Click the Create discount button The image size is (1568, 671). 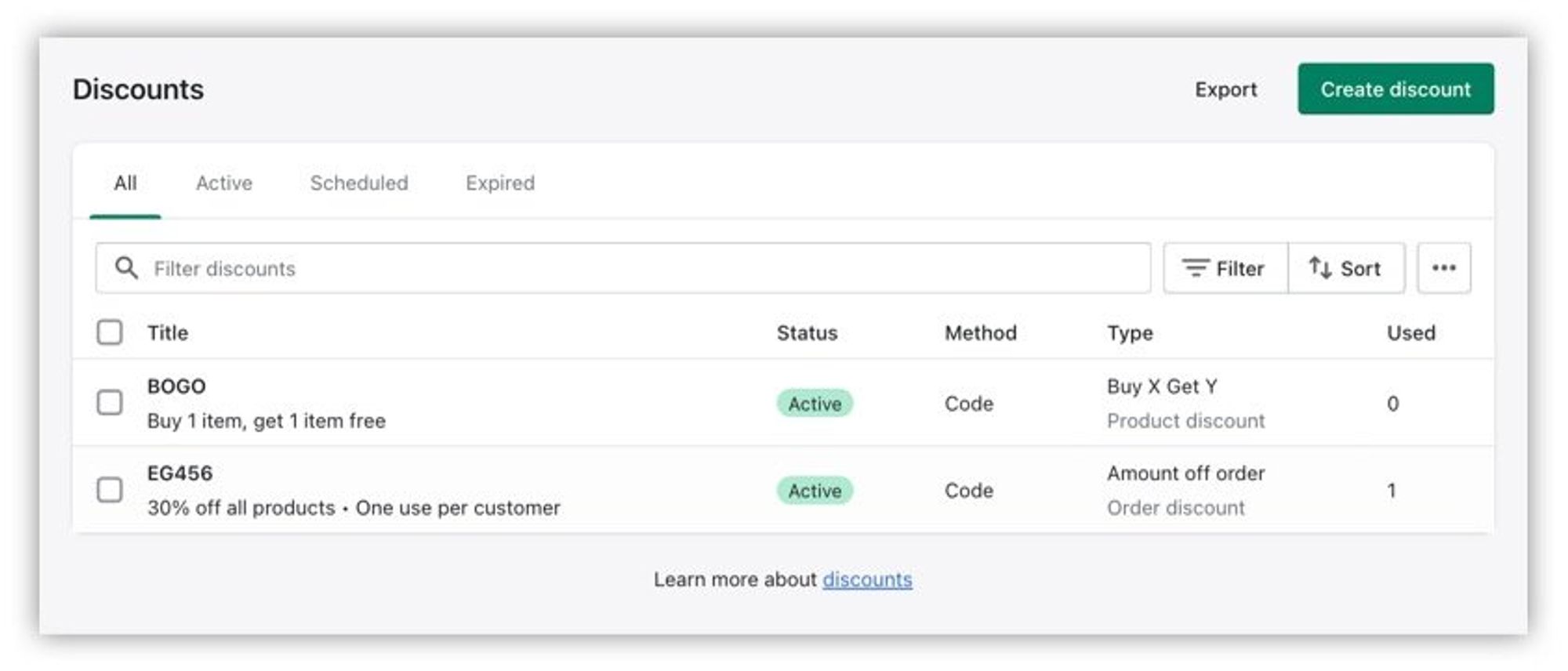tap(1396, 89)
